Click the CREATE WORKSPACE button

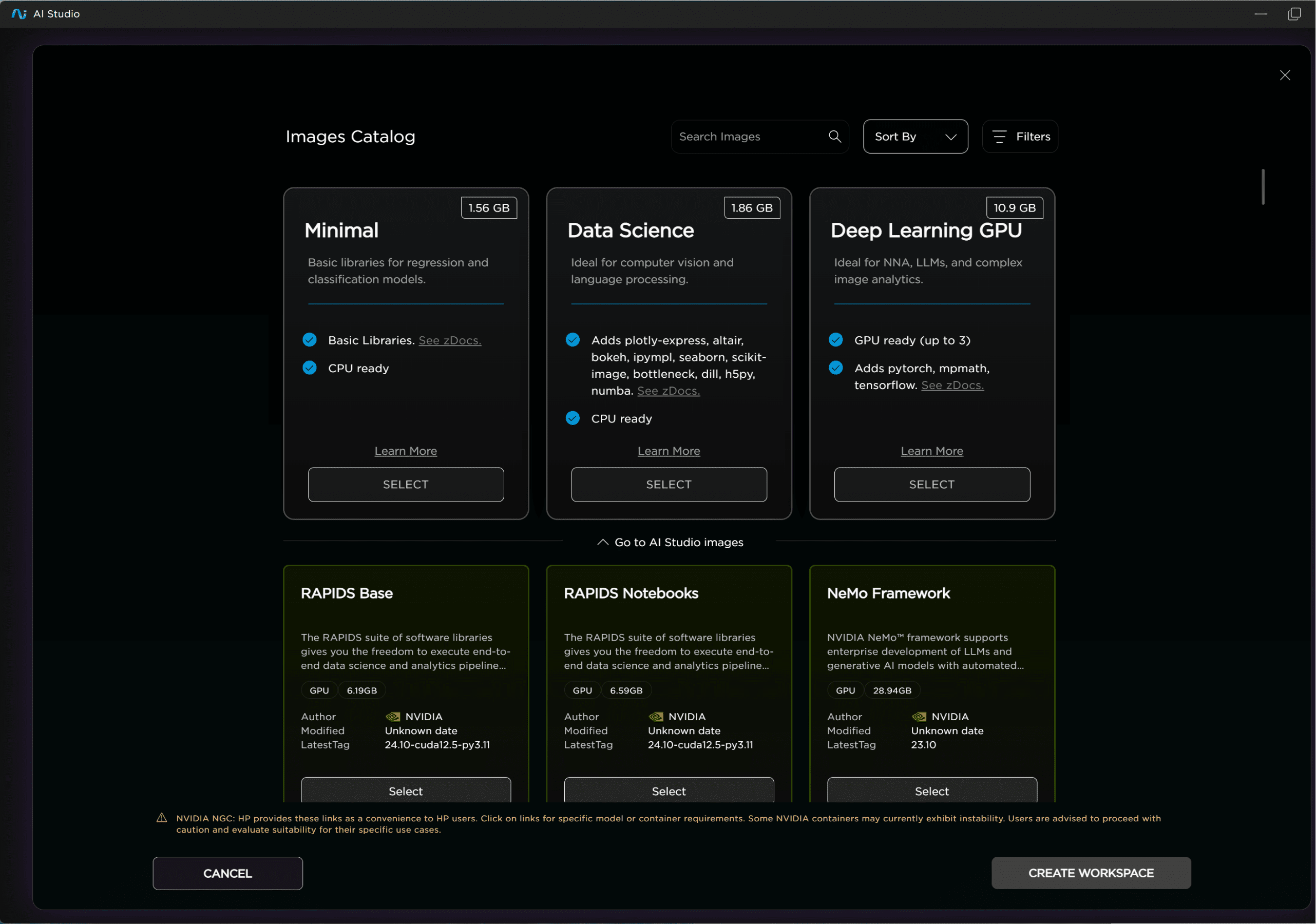tap(1090, 873)
